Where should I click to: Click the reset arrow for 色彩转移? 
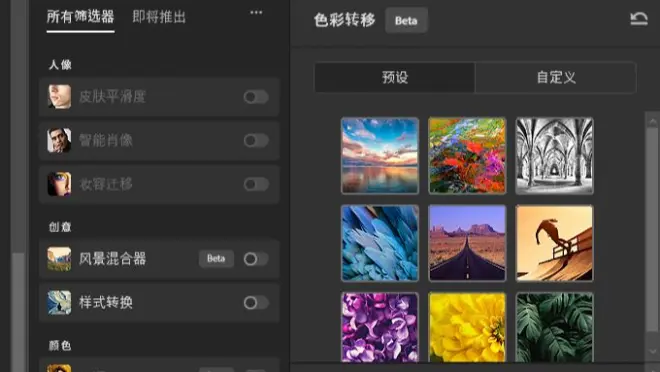point(639,19)
